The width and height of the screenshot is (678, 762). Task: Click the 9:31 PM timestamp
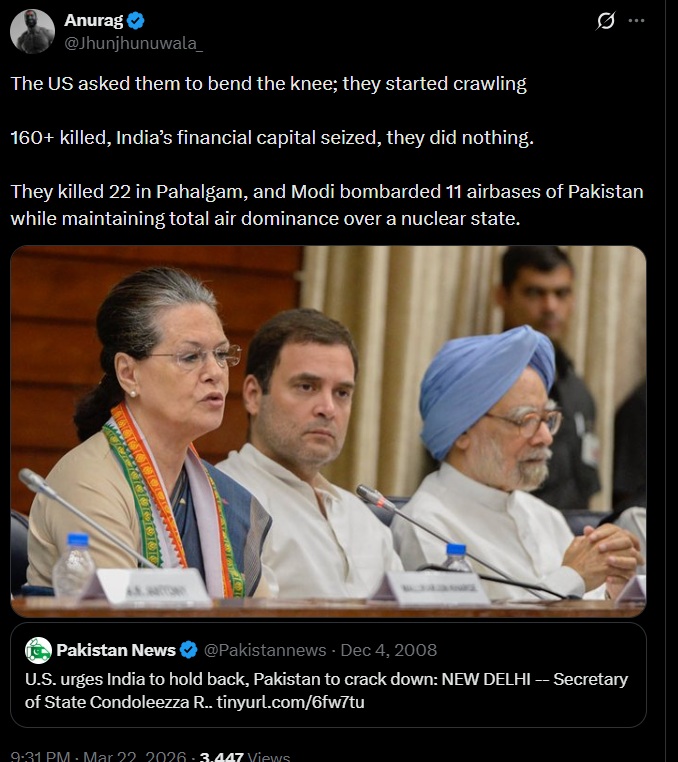pos(40,756)
